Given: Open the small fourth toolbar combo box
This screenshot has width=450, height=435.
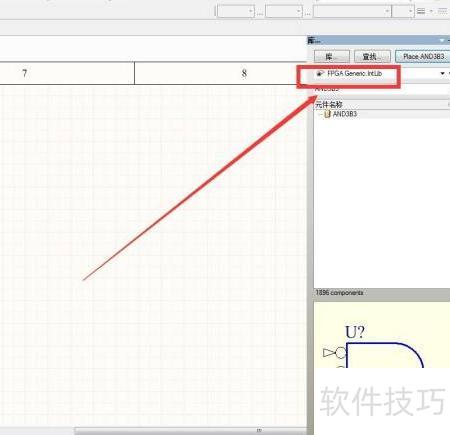Looking at the screenshot, I should click(x=403, y=12).
